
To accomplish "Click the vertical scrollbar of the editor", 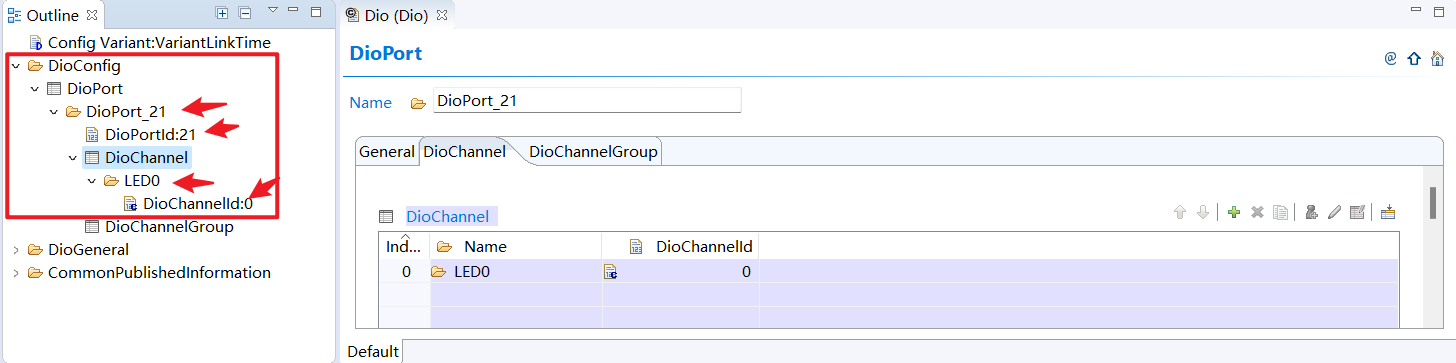I will click(1433, 202).
